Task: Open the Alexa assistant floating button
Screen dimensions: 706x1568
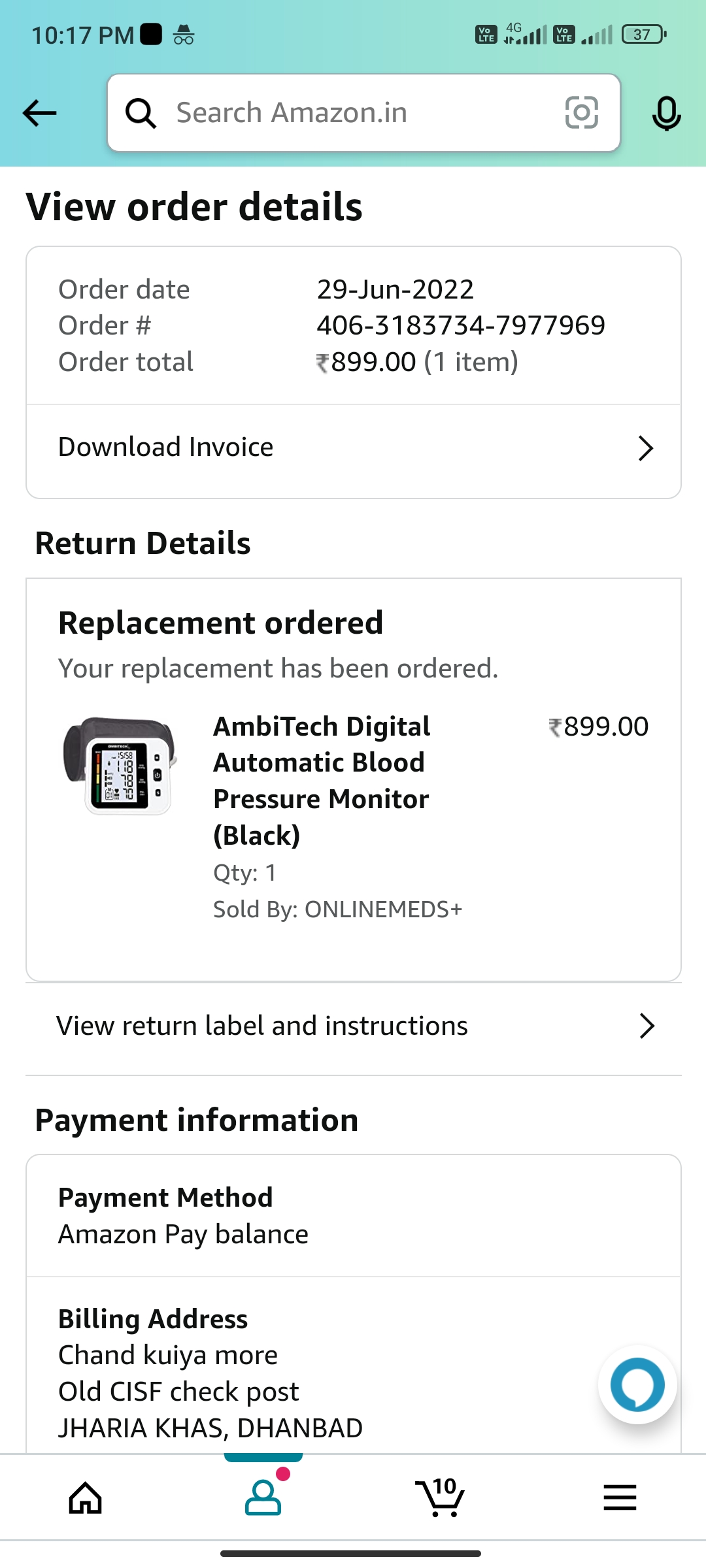Action: click(637, 1384)
